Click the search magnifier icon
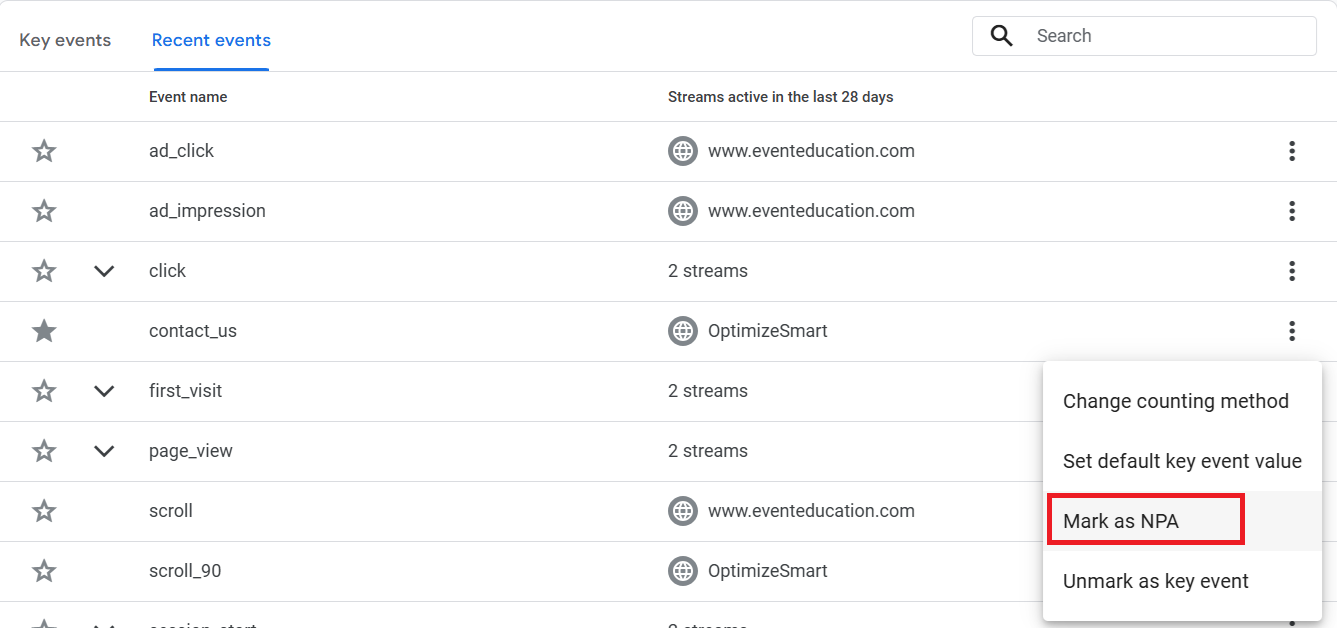The width and height of the screenshot is (1337, 628). [x=1001, y=36]
